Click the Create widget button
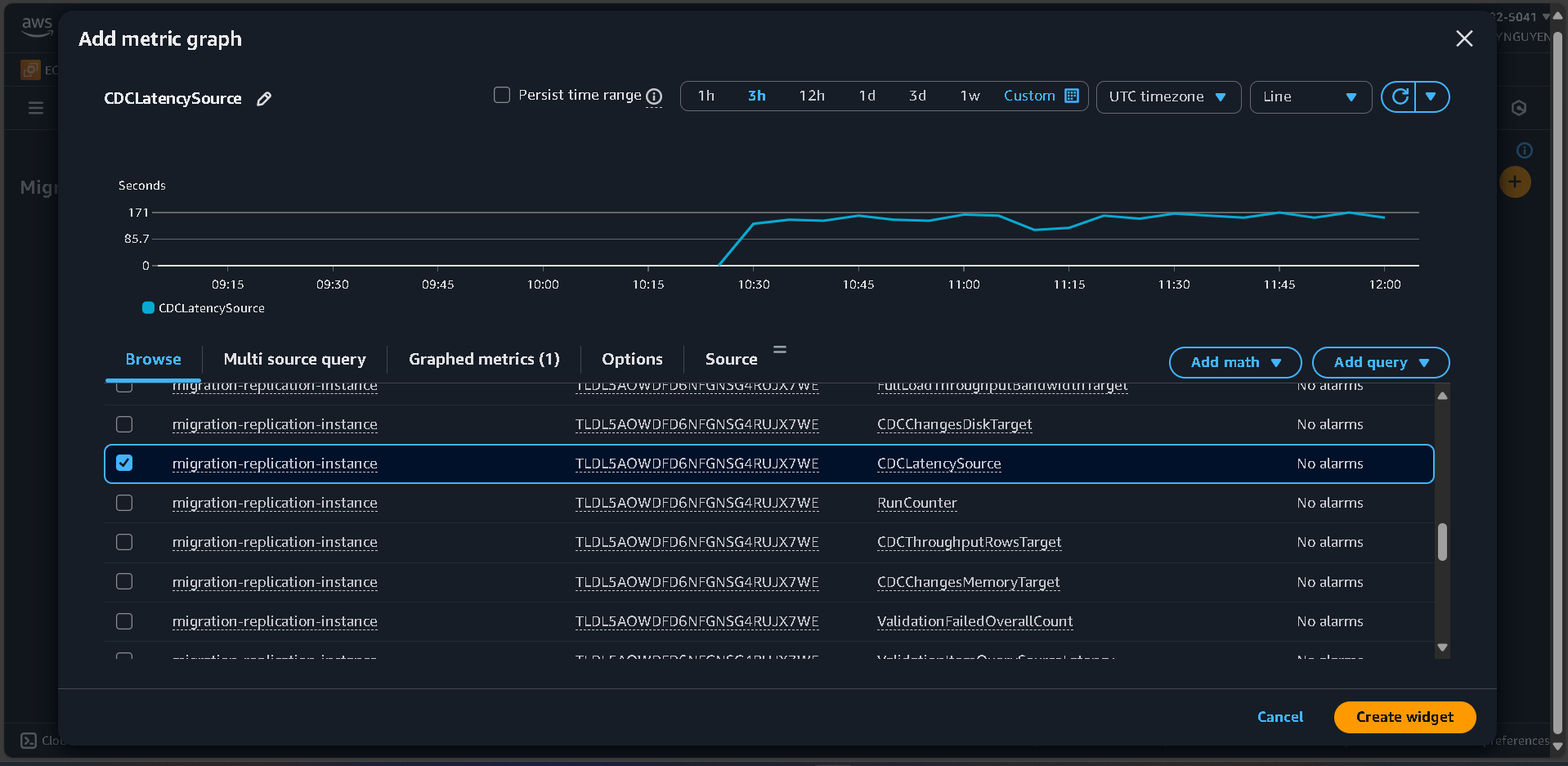The width and height of the screenshot is (1568, 766). (1404, 717)
